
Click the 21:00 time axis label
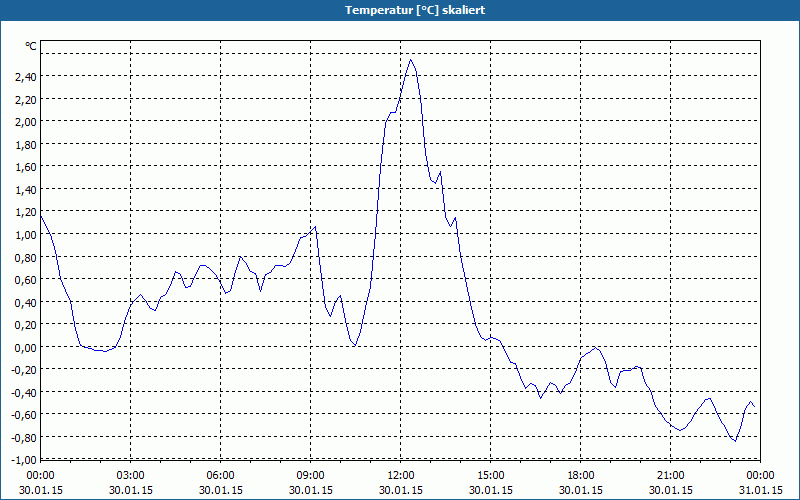pyautogui.click(x=670, y=476)
